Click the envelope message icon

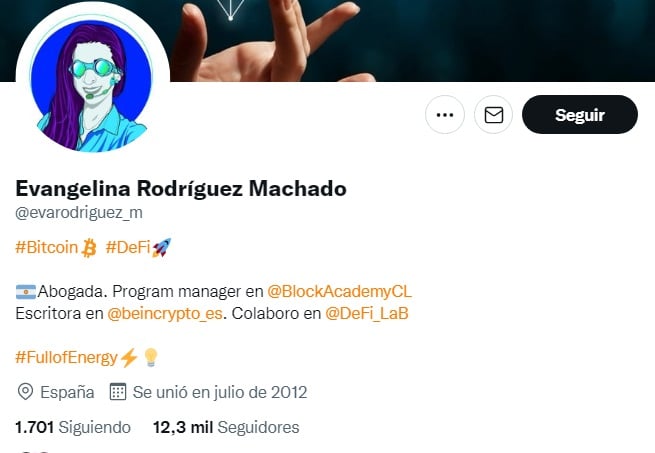(x=493, y=115)
